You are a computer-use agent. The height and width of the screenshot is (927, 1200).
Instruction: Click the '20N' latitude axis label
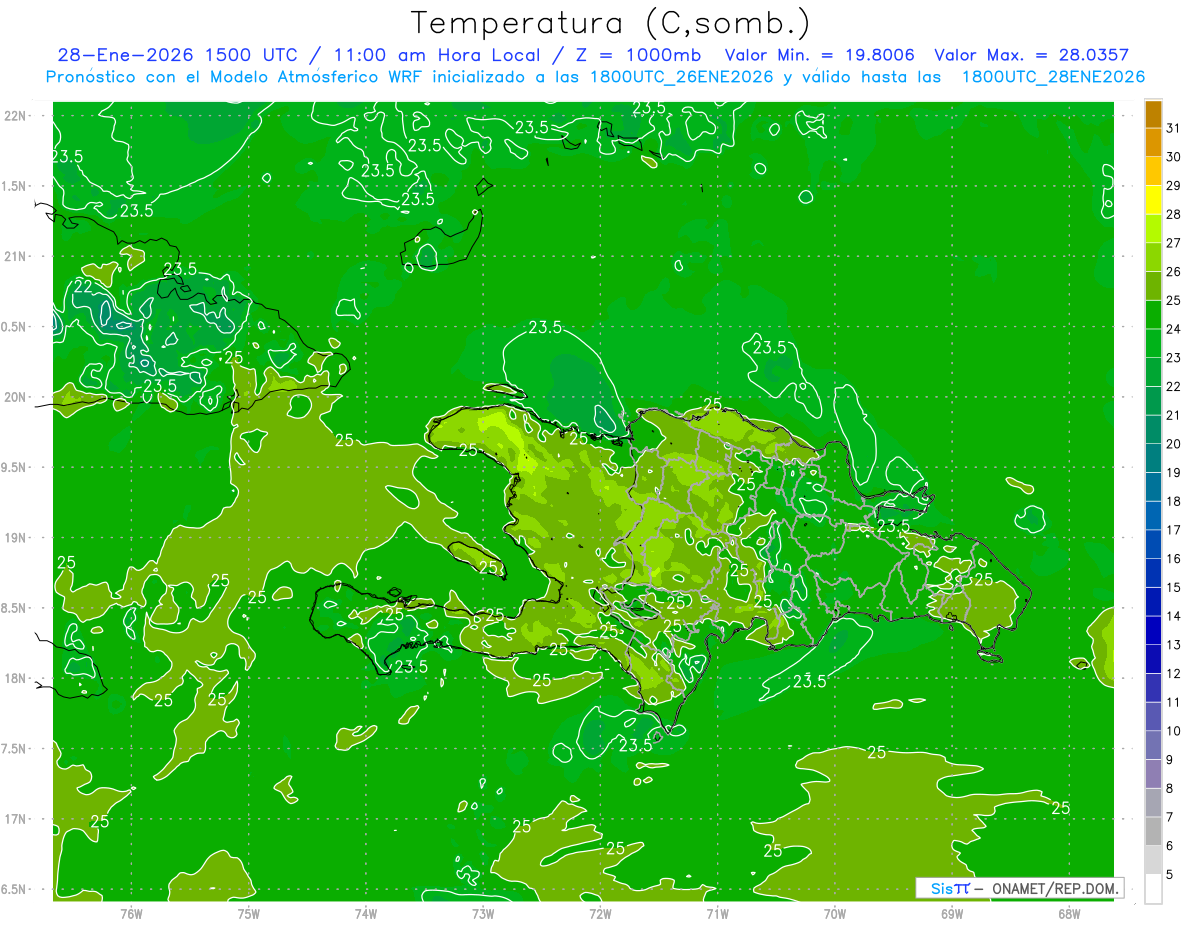click(15, 397)
